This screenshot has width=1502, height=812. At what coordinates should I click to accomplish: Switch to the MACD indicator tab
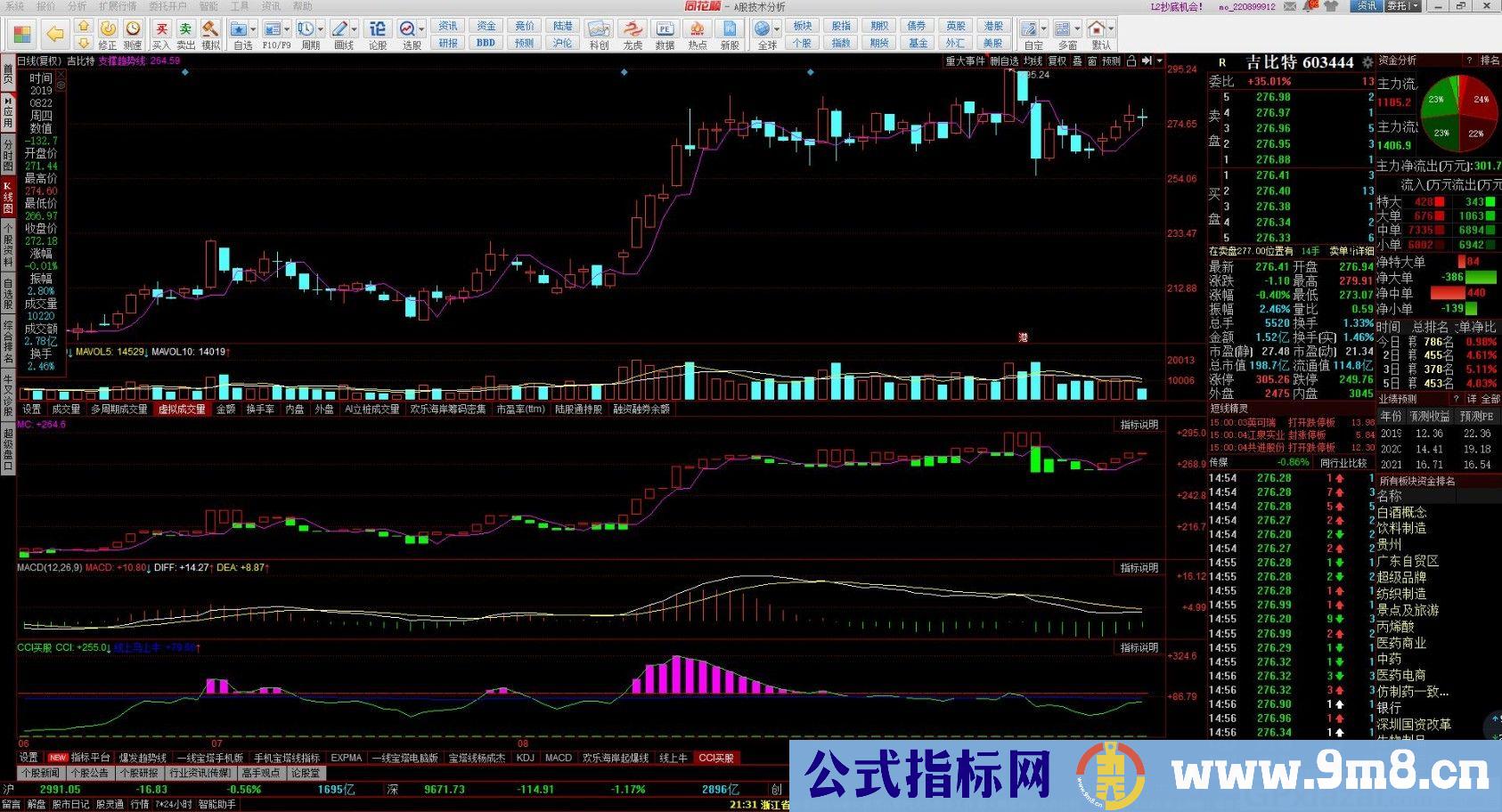click(559, 758)
